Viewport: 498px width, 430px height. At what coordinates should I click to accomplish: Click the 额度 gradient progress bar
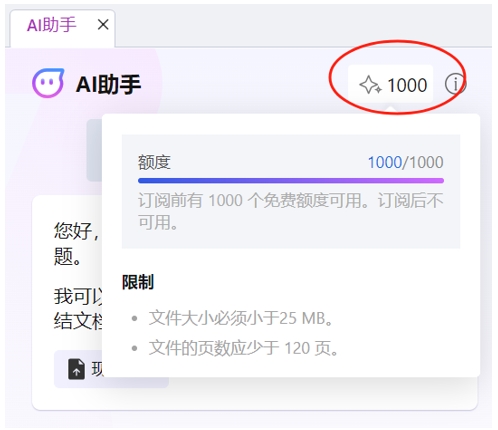[291, 181]
